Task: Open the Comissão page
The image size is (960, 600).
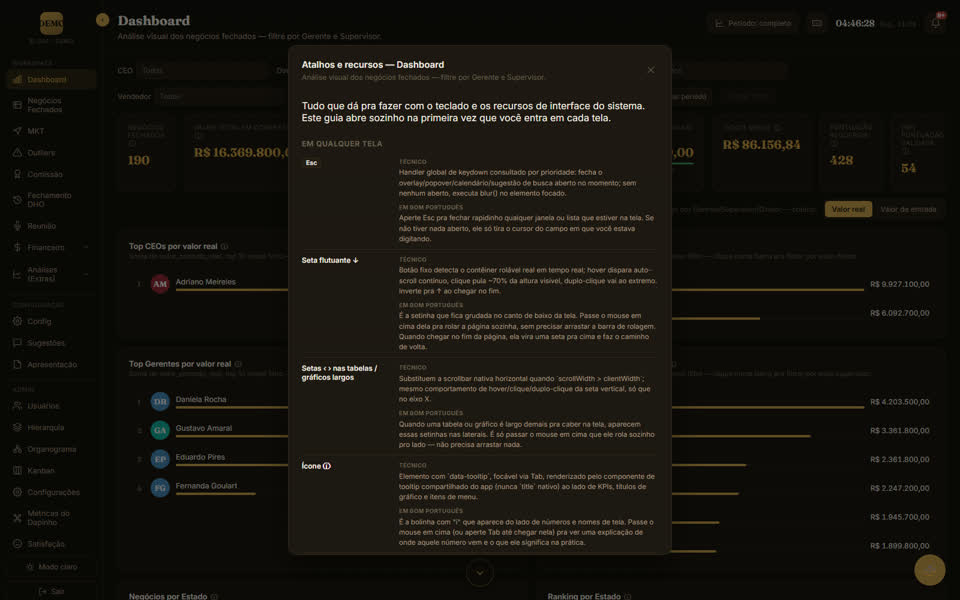Action: click(51, 174)
